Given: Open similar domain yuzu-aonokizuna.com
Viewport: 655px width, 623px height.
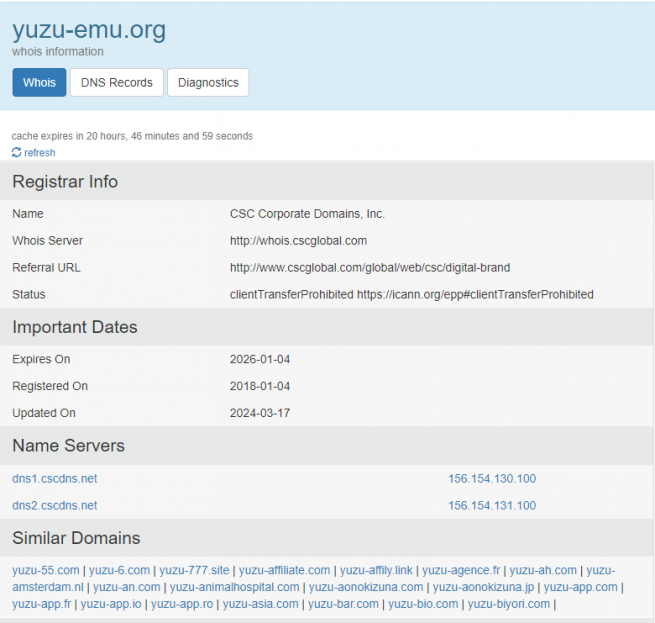Looking at the screenshot, I should click(x=366, y=587).
